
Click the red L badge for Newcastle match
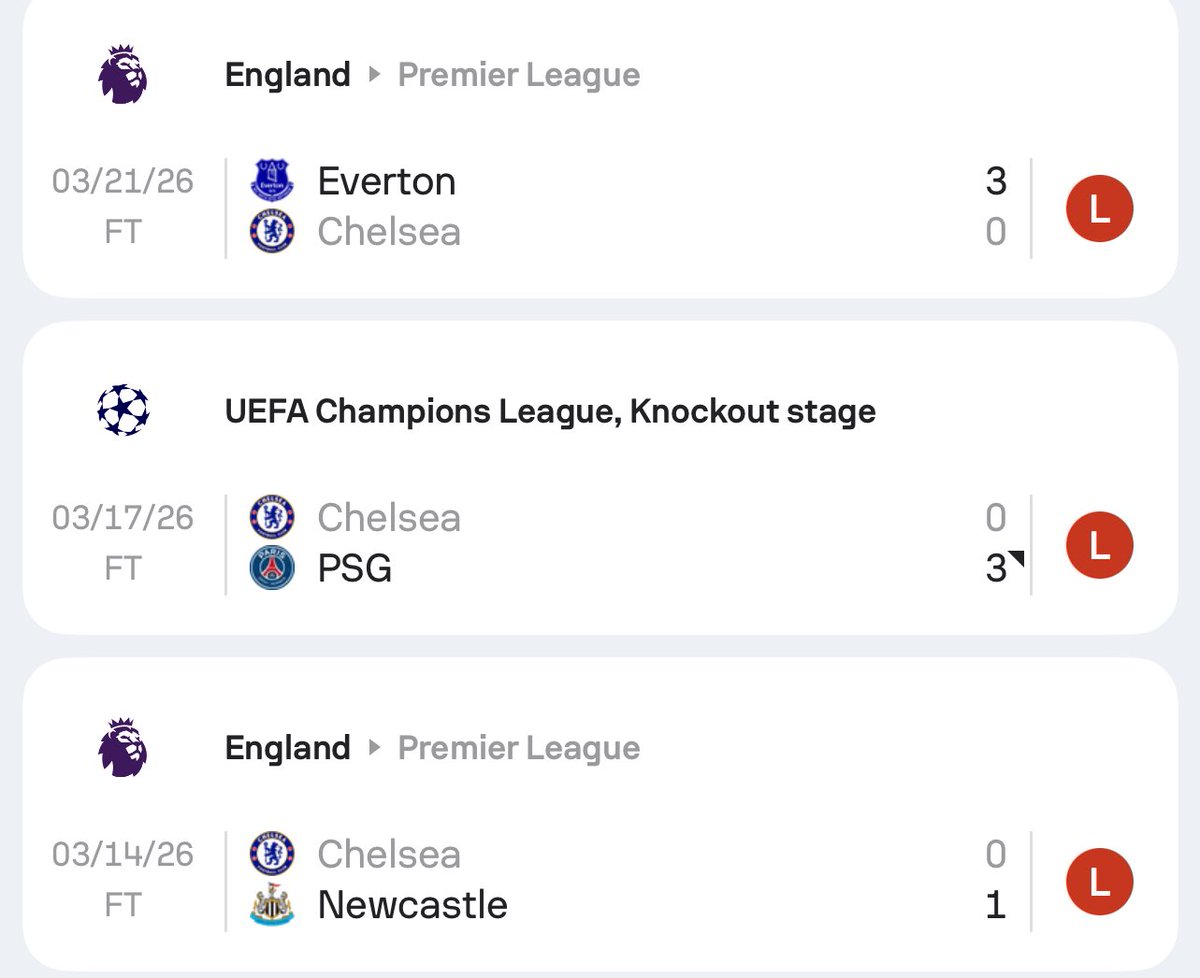click(x=1099, y=882)
